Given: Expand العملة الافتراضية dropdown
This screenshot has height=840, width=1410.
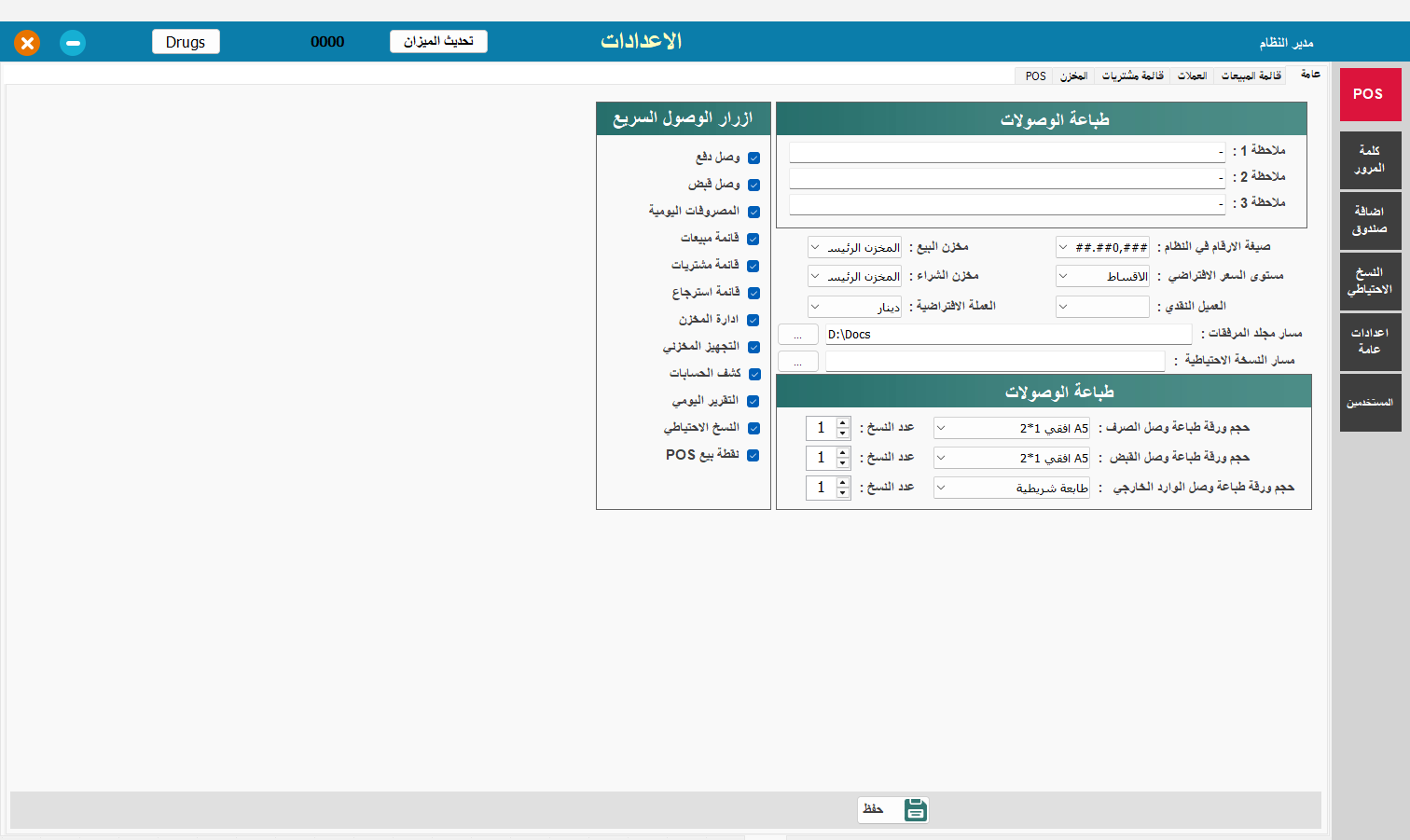Looking at the screenshot, I should [x=854, y=306].
